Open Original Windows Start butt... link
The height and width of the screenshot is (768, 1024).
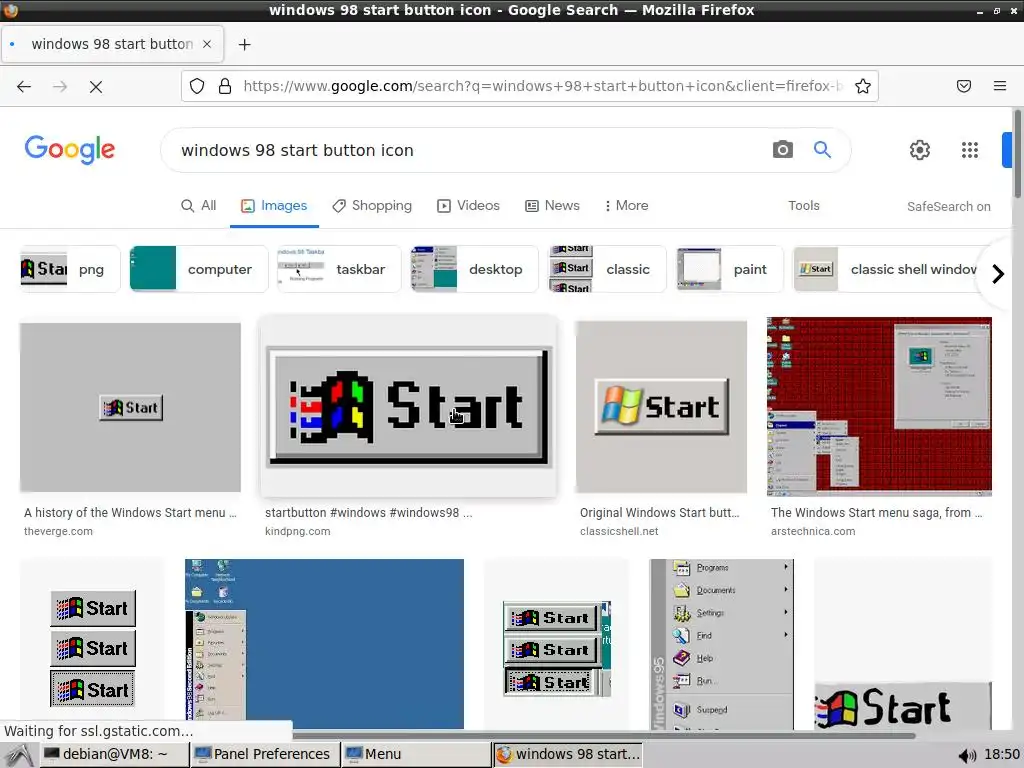pyautogui.click(x=660, y=513)
